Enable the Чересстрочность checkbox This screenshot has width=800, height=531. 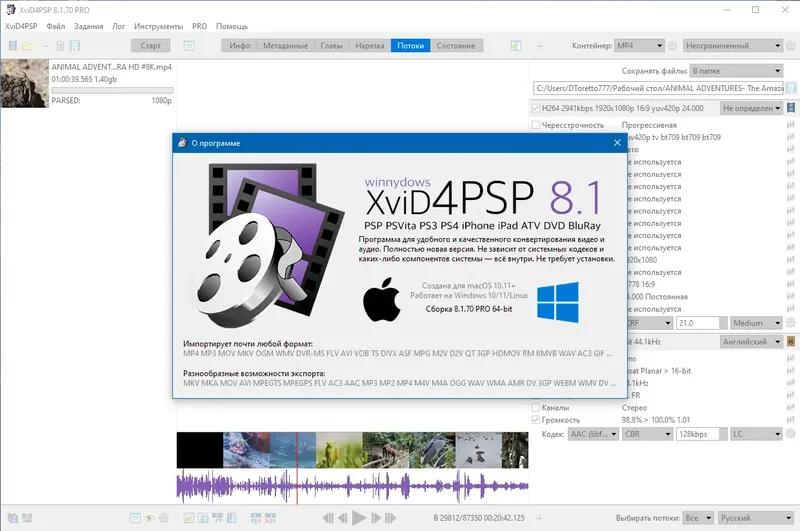click(x=535, y=125)
